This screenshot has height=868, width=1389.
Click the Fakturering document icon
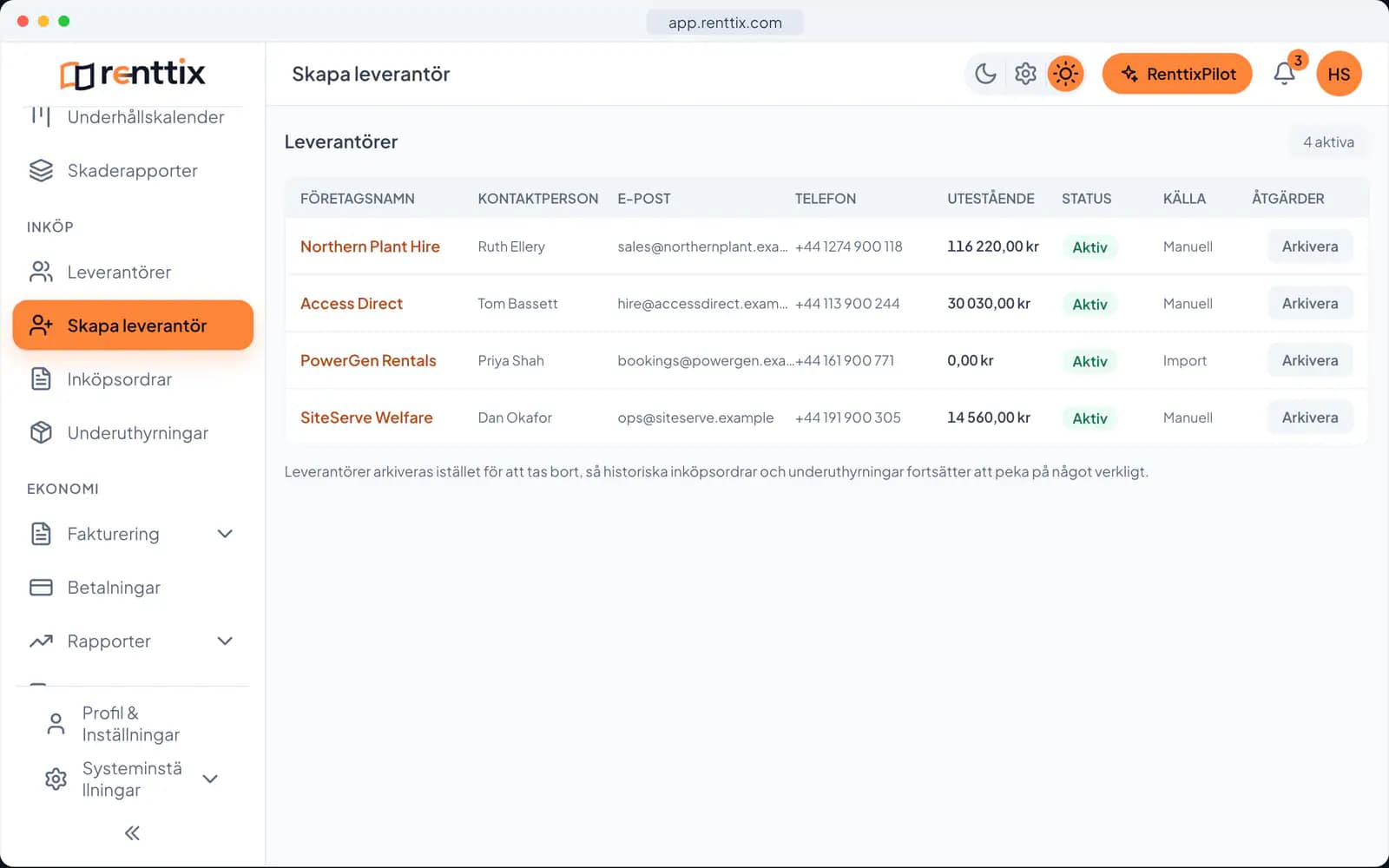coord(41,534)
